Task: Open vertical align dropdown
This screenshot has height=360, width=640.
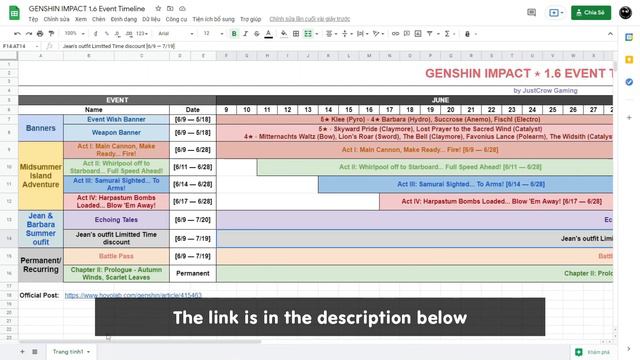Action: click(x=347, y=33)
